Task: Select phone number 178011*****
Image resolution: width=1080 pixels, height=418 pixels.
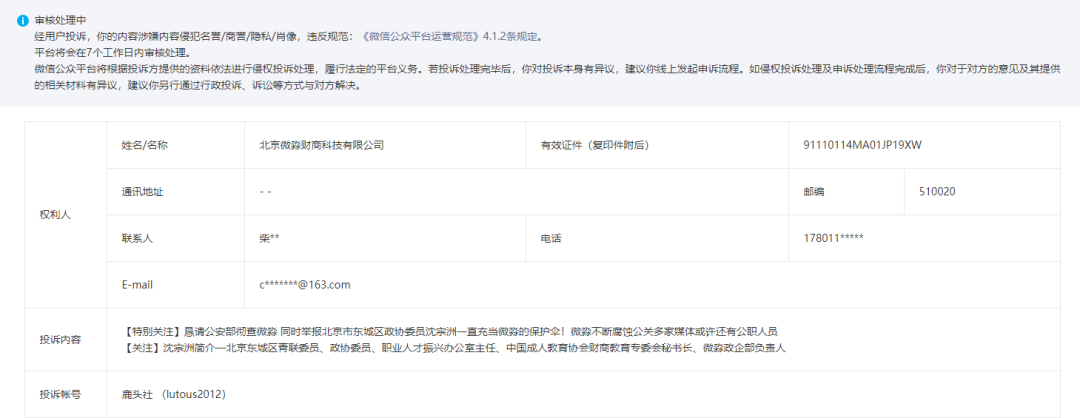Action: [x=833, y=238]
